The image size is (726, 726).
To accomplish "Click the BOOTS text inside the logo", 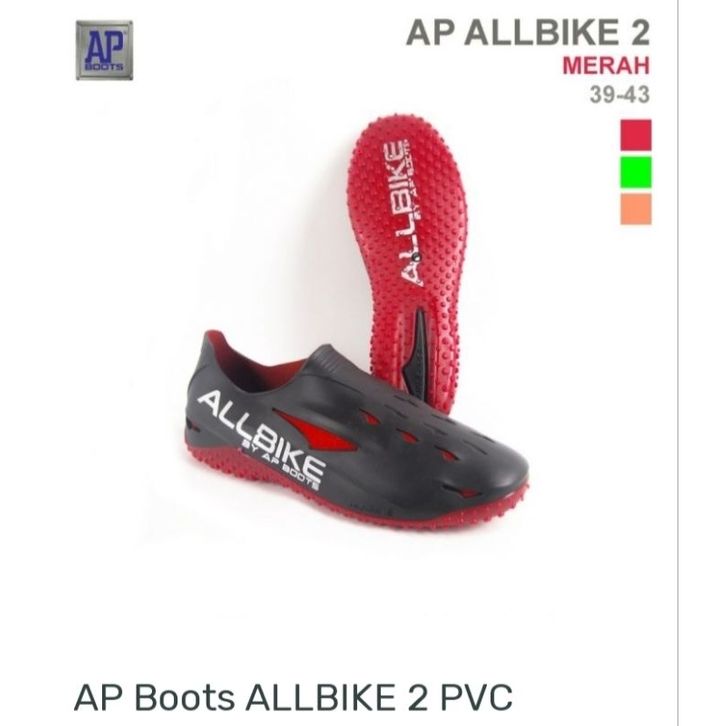I will point(104,66).
